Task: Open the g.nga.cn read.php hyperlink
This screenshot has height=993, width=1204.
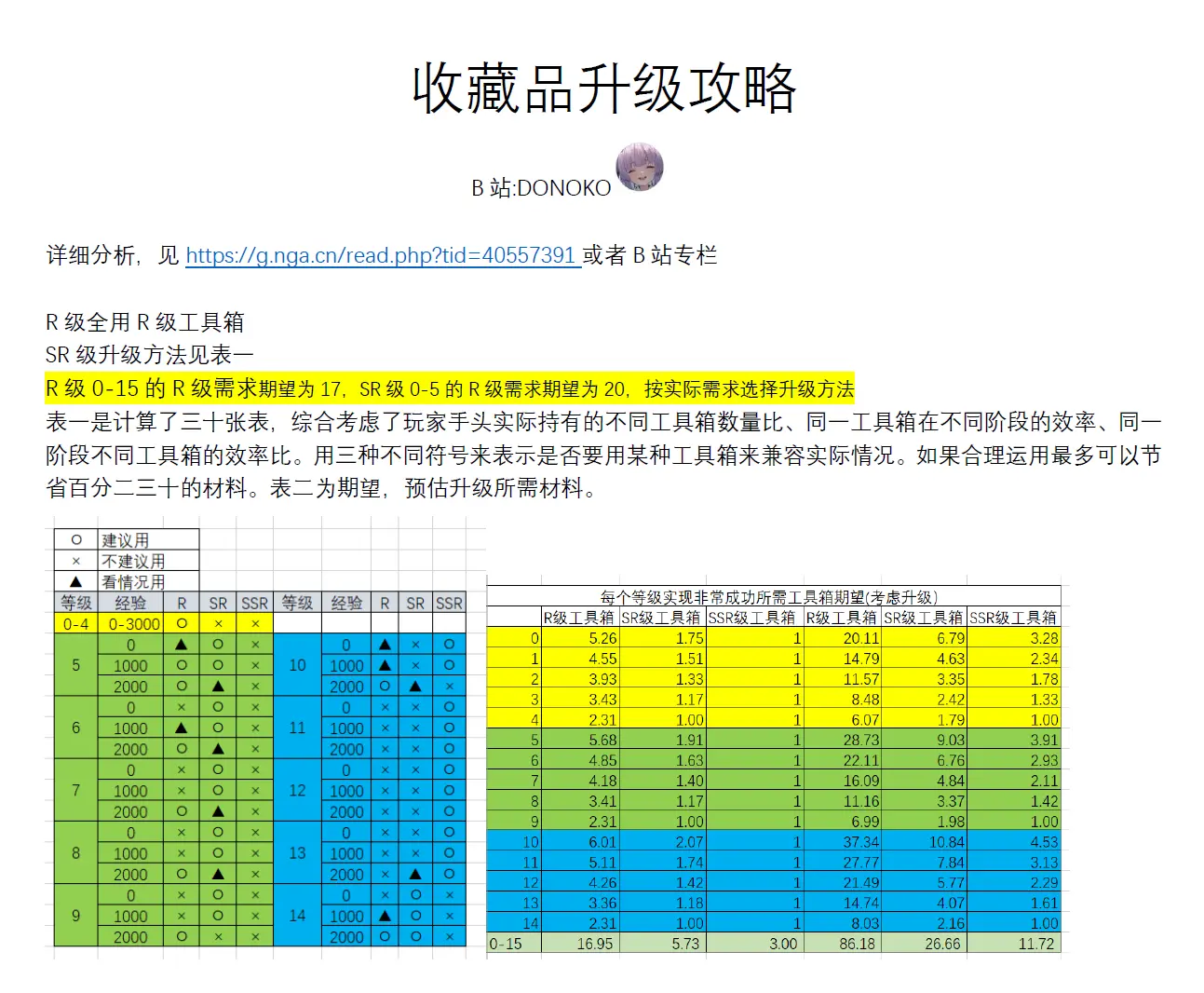Action: coord(381,255)
